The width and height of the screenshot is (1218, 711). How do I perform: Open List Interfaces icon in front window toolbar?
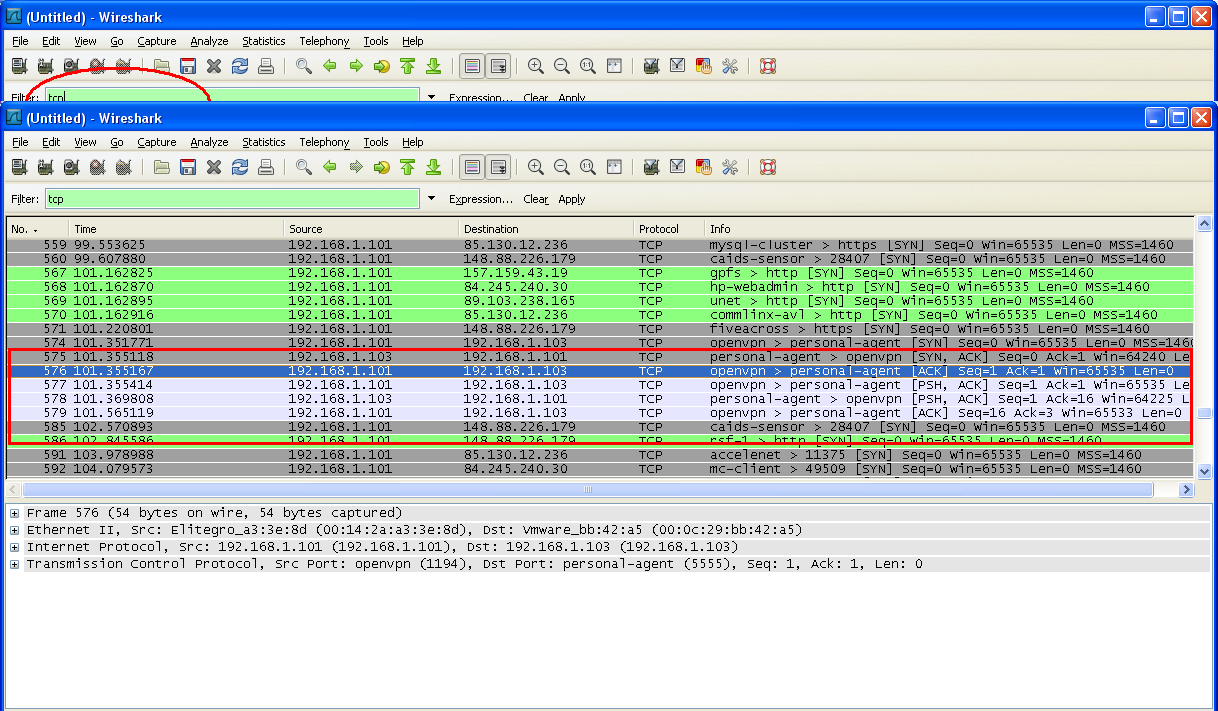click(x=19, y=167)
